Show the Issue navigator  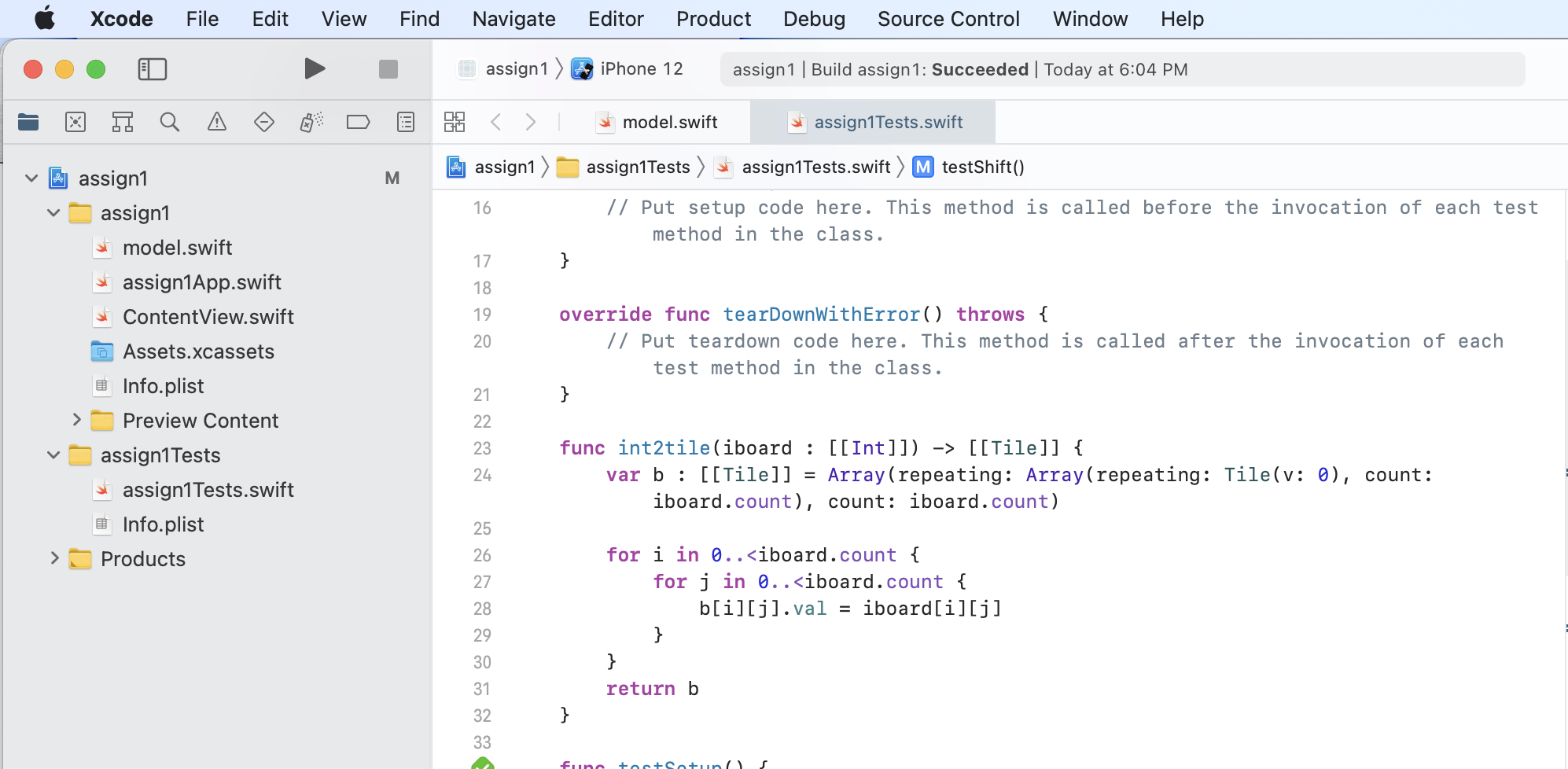click(217, 122)
